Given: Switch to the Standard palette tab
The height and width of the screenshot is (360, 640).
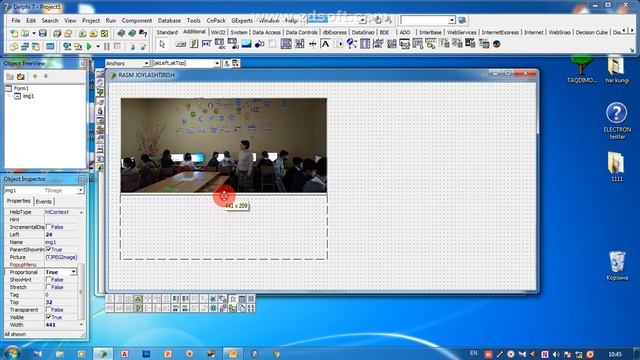Looking at the screenshot, I should [x=167, y=32].
